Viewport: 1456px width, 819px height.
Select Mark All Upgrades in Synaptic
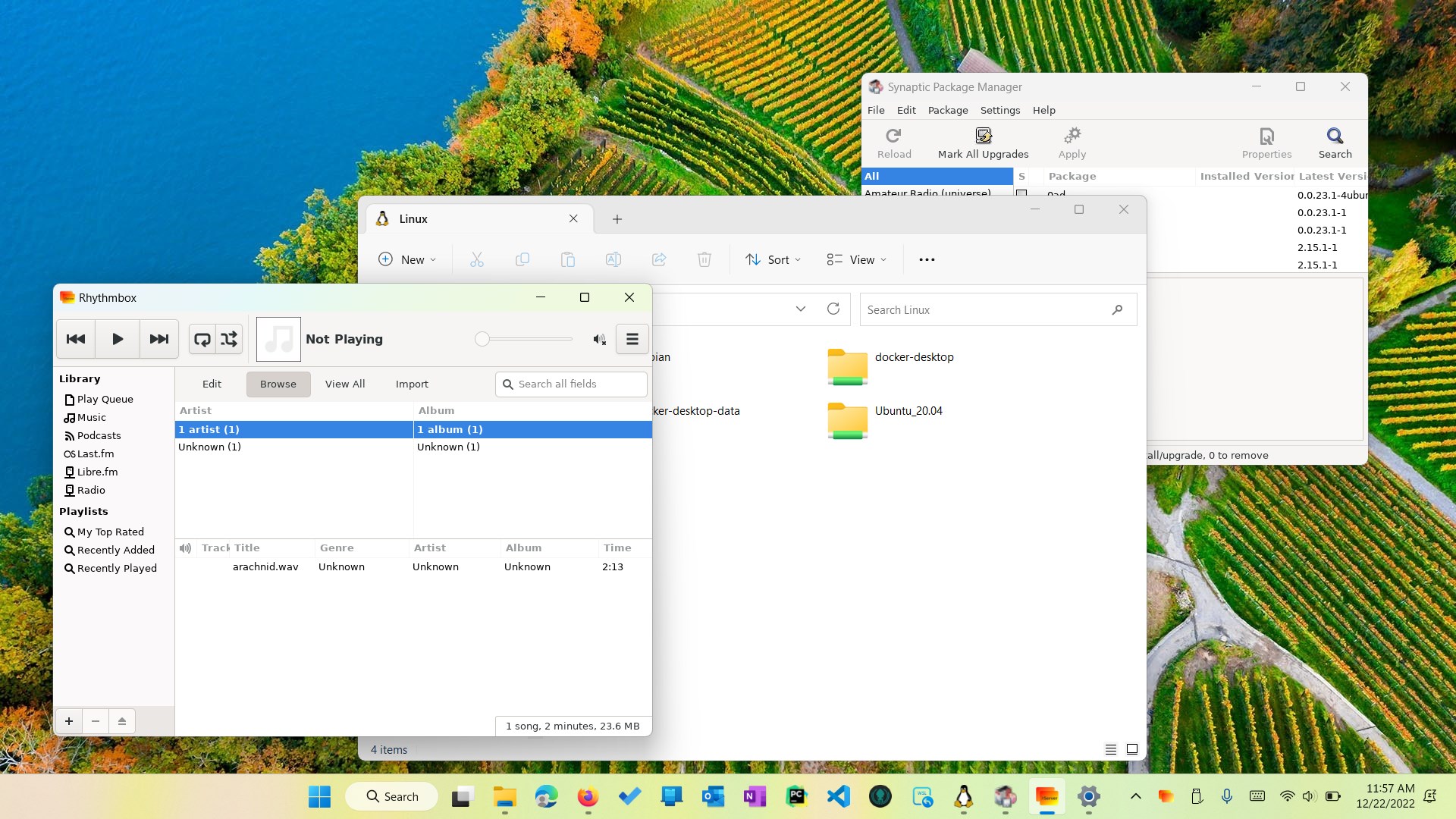tap(984, 143)
